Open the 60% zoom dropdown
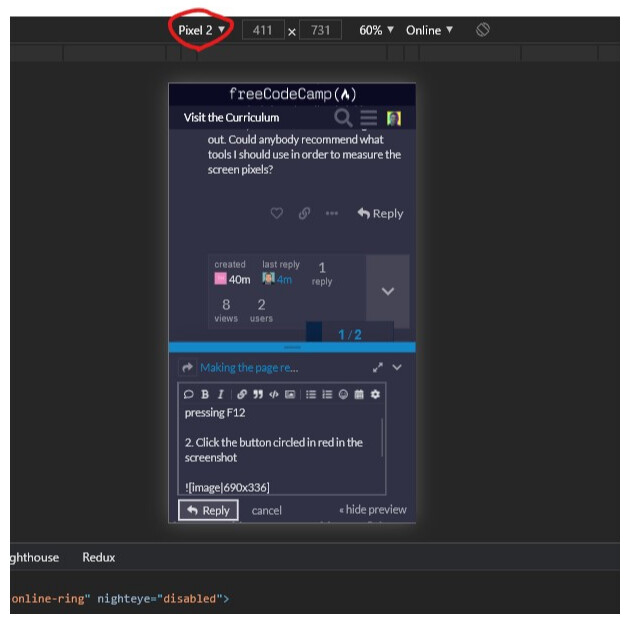Image resolution: width=628 pixels, height=632 pixels. tap(376, 30)
